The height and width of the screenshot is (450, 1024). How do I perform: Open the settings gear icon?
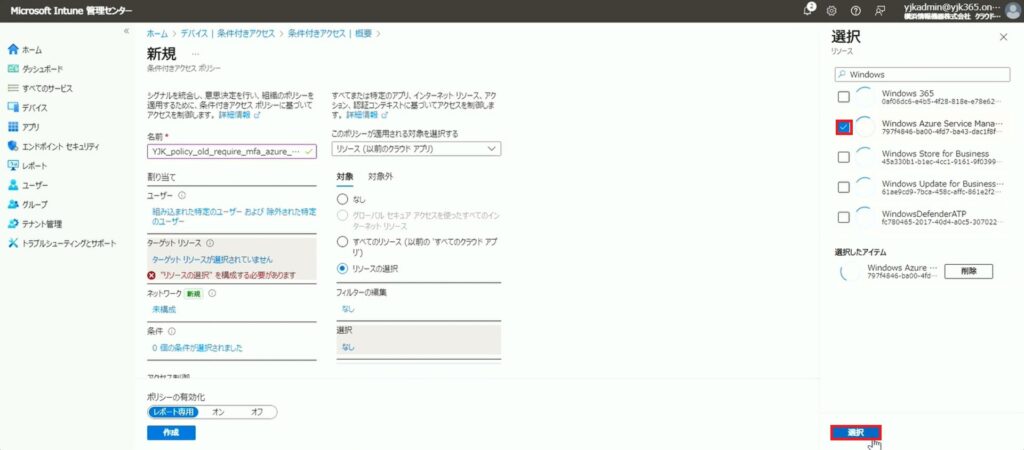831,10
